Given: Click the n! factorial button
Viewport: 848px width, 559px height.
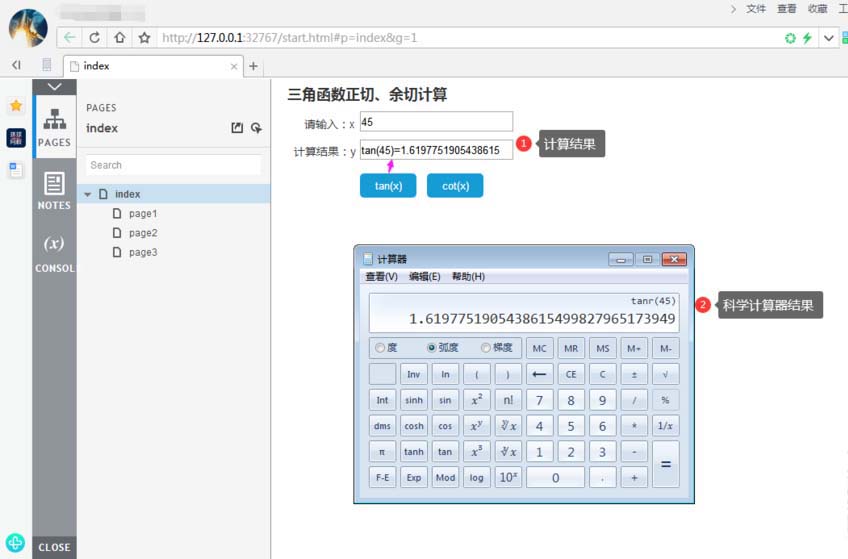Looking at the screenshot, I should 508,400.
